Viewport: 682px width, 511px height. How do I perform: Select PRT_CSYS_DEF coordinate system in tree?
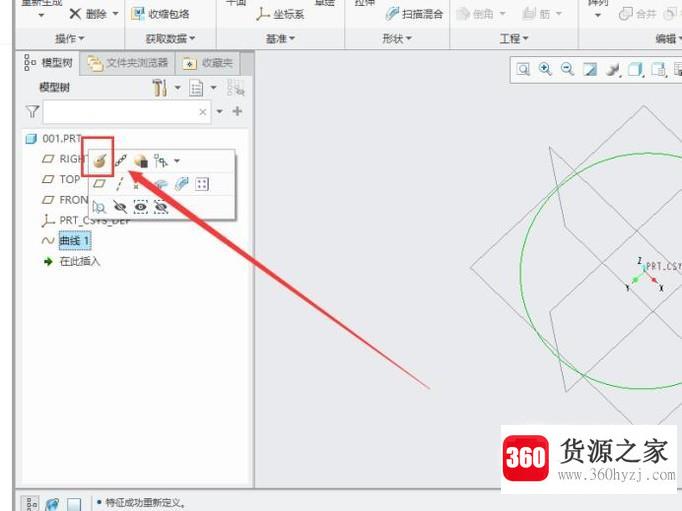click(x=86, y=220)
